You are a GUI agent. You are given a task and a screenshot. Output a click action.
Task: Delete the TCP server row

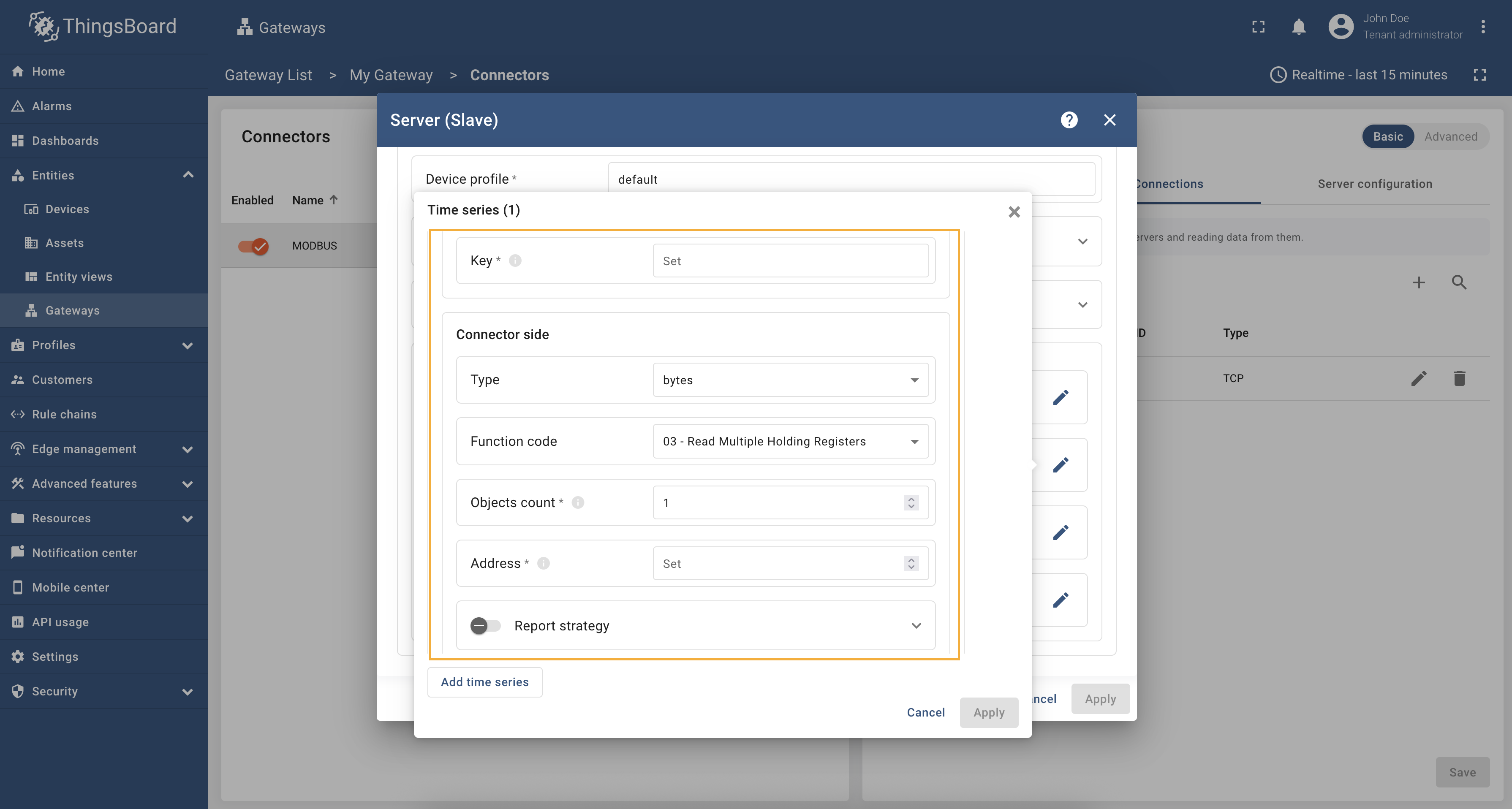1459,378
